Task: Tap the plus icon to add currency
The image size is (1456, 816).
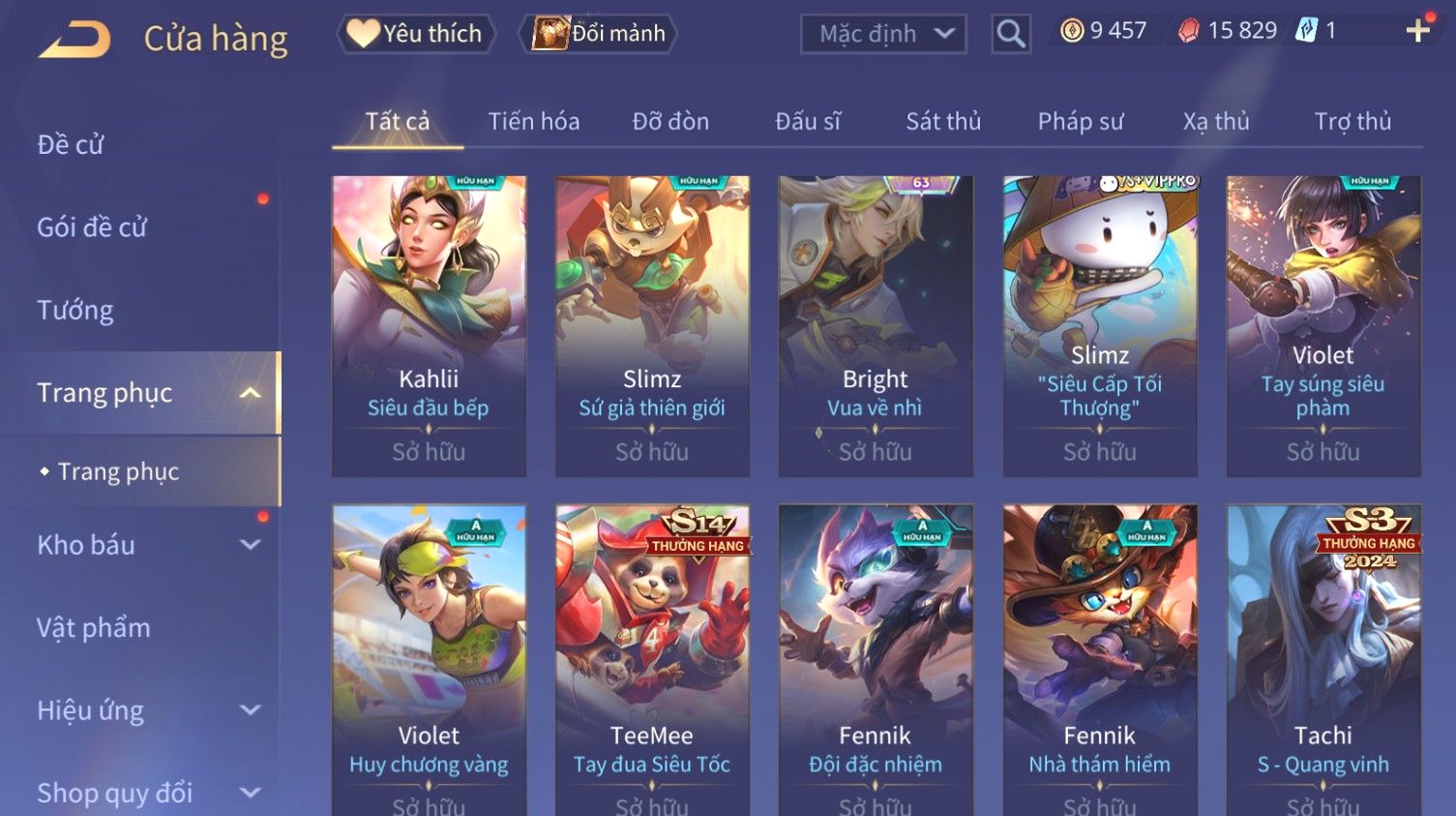Action: click(x=1417, y=31)
